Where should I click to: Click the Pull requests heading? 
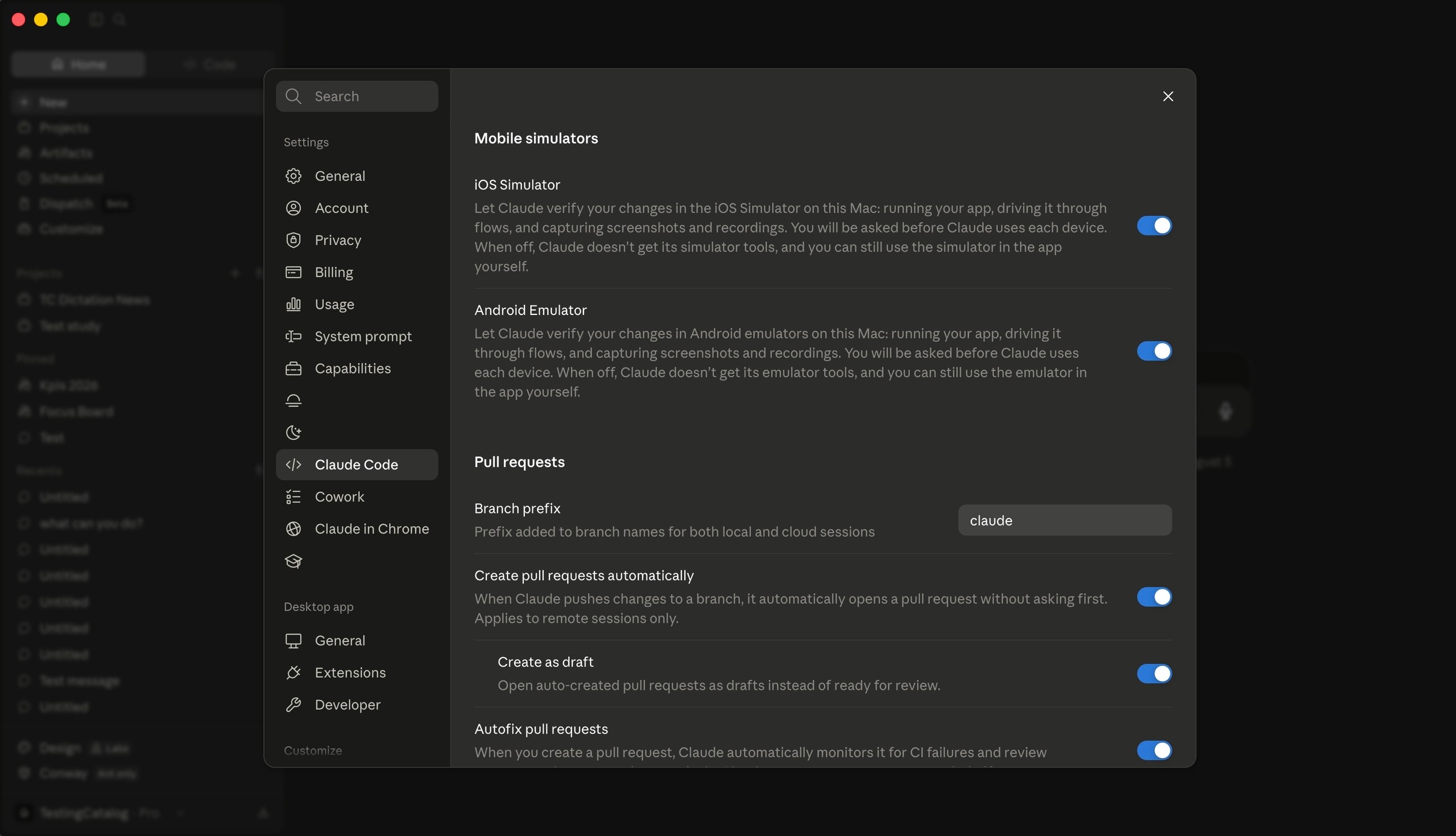519,462
